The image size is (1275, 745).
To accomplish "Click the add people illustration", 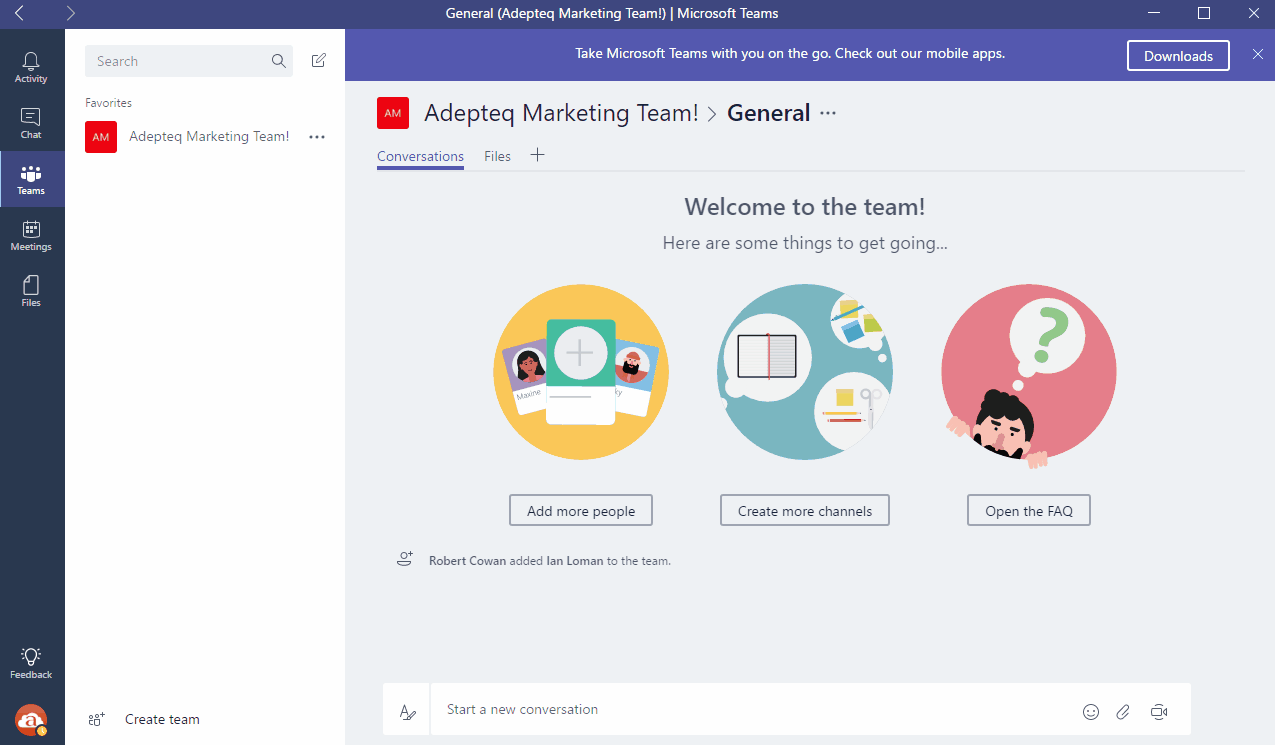I will 581,373.
